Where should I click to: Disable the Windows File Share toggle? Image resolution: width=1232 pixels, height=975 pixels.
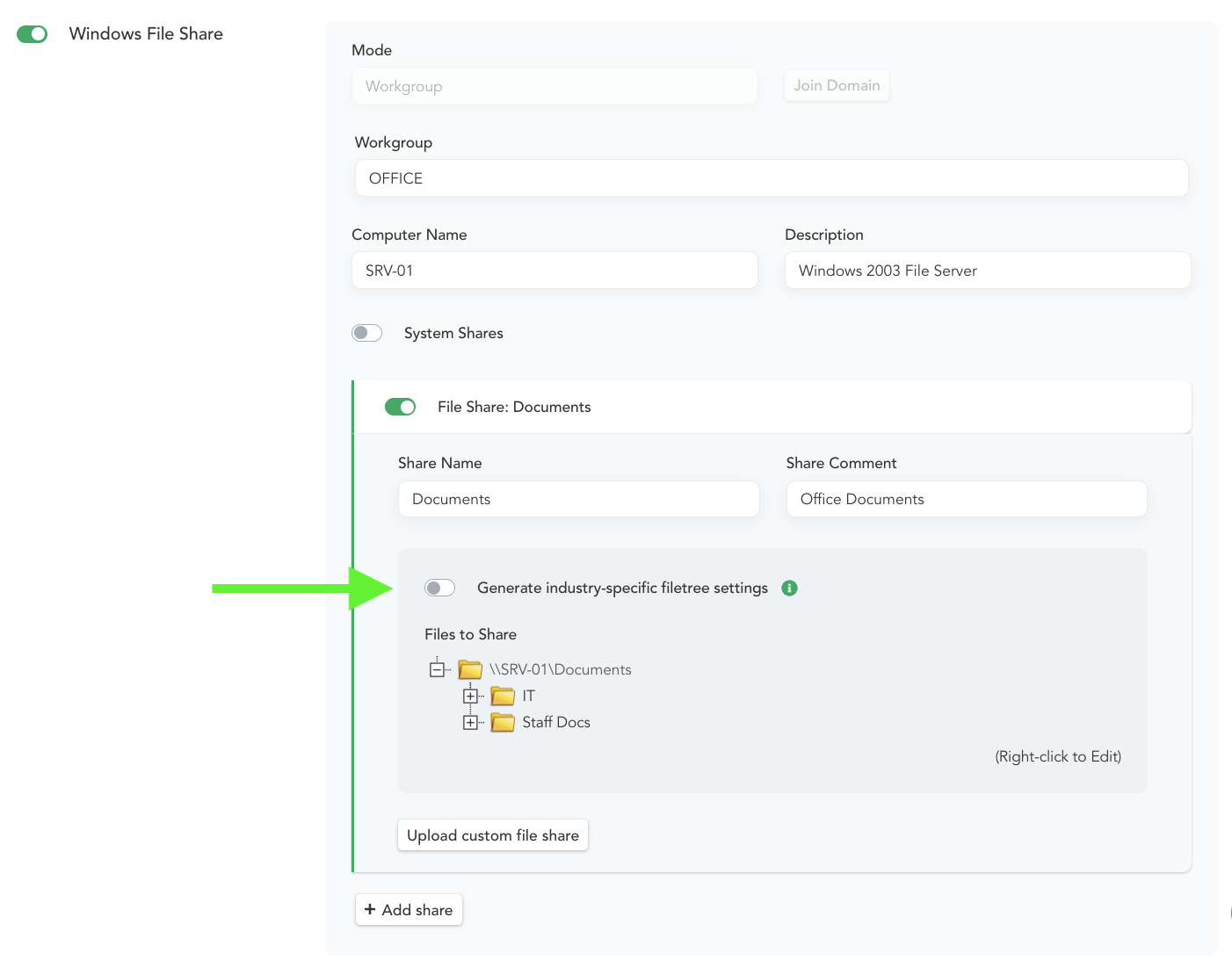tap(33, 33)
